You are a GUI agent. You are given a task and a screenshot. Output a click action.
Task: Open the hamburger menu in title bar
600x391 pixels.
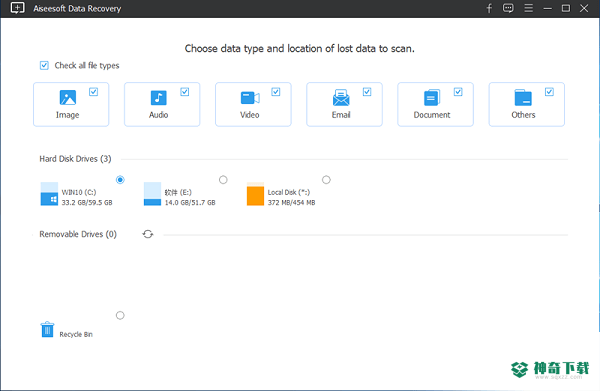pos(528,8)
